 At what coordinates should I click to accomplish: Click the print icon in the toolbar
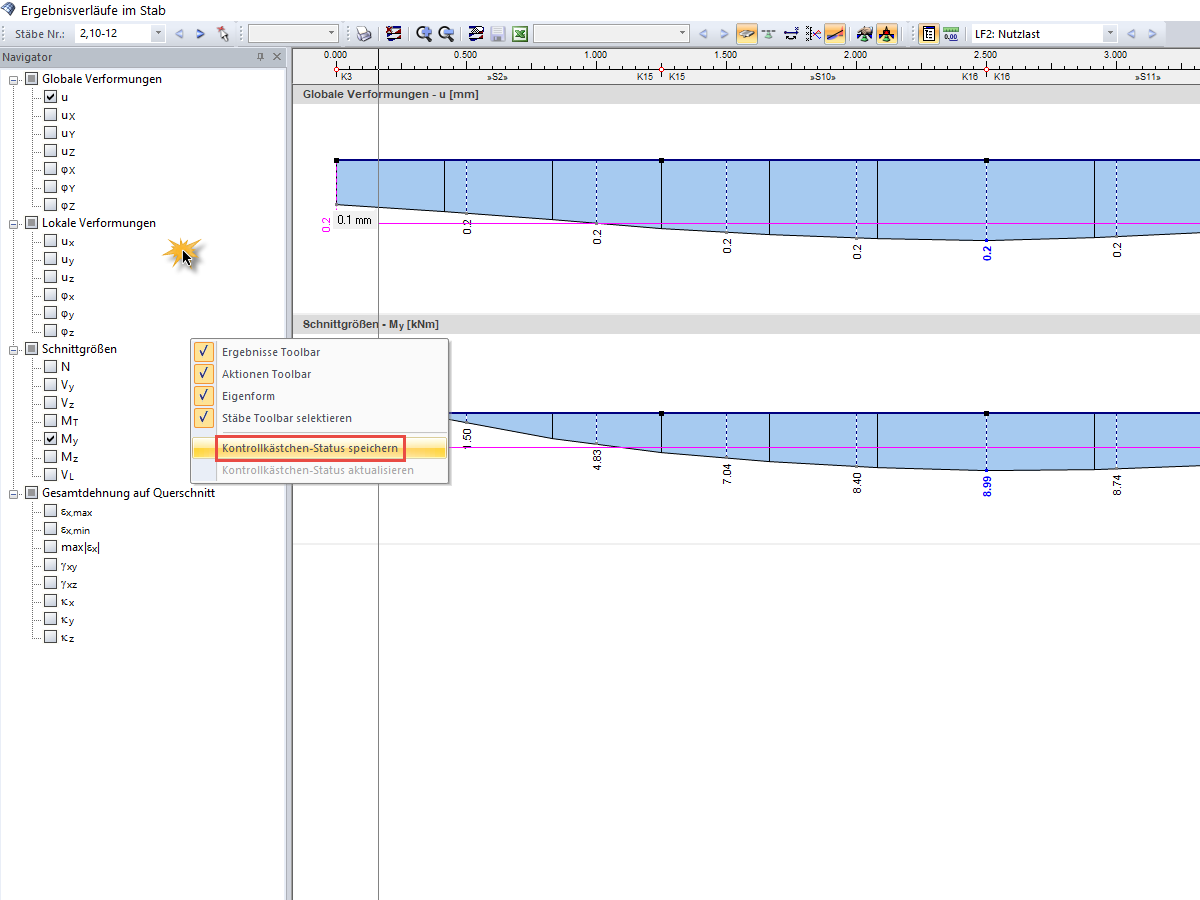[x=365, y=34]
